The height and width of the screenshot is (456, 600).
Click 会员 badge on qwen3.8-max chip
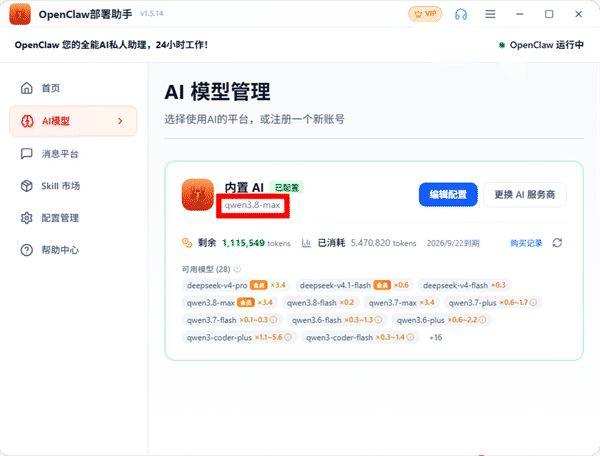[246, 303]
